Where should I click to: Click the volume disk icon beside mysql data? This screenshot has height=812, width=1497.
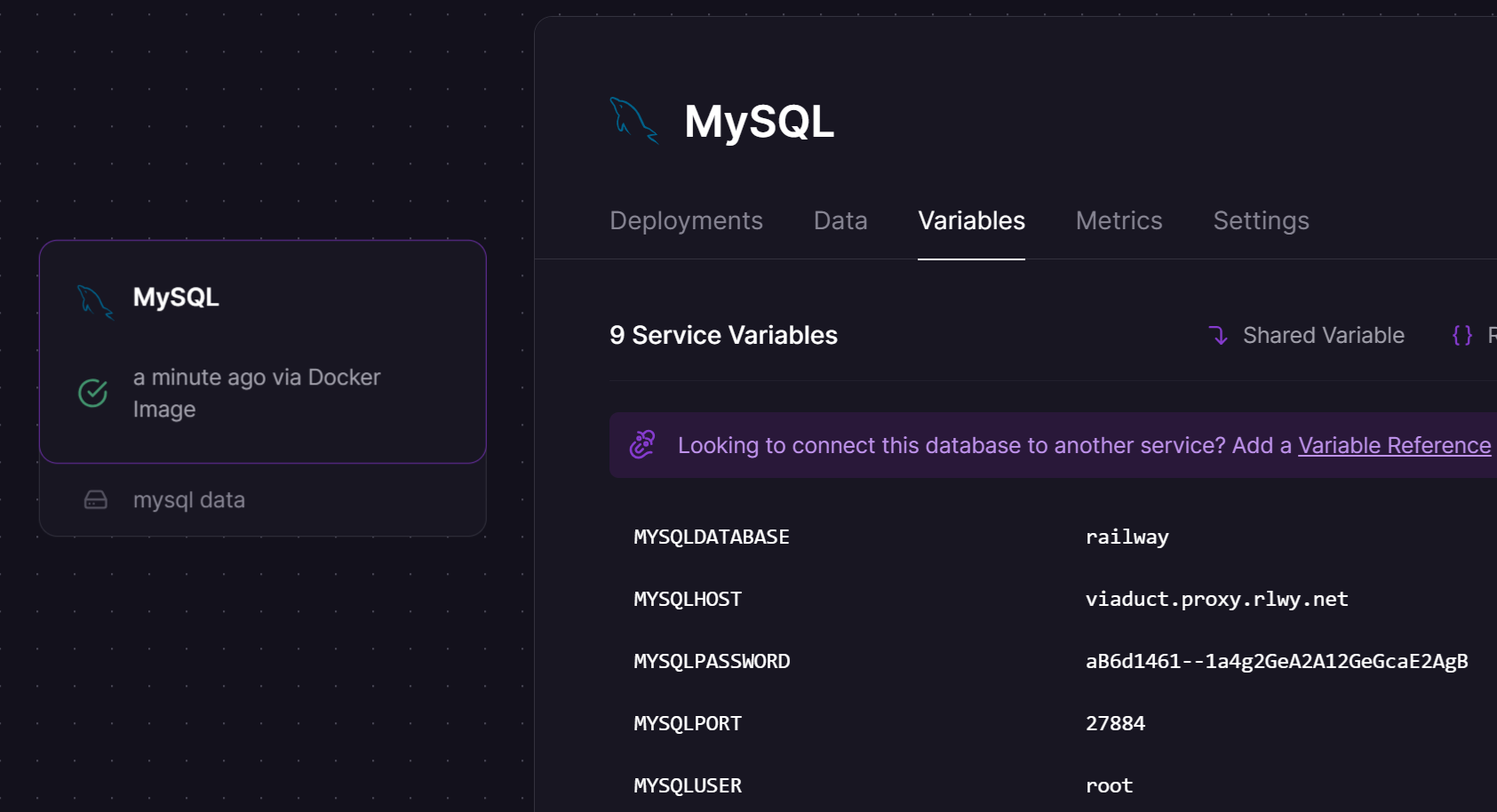pyautogui.click(x=96, y=500)
